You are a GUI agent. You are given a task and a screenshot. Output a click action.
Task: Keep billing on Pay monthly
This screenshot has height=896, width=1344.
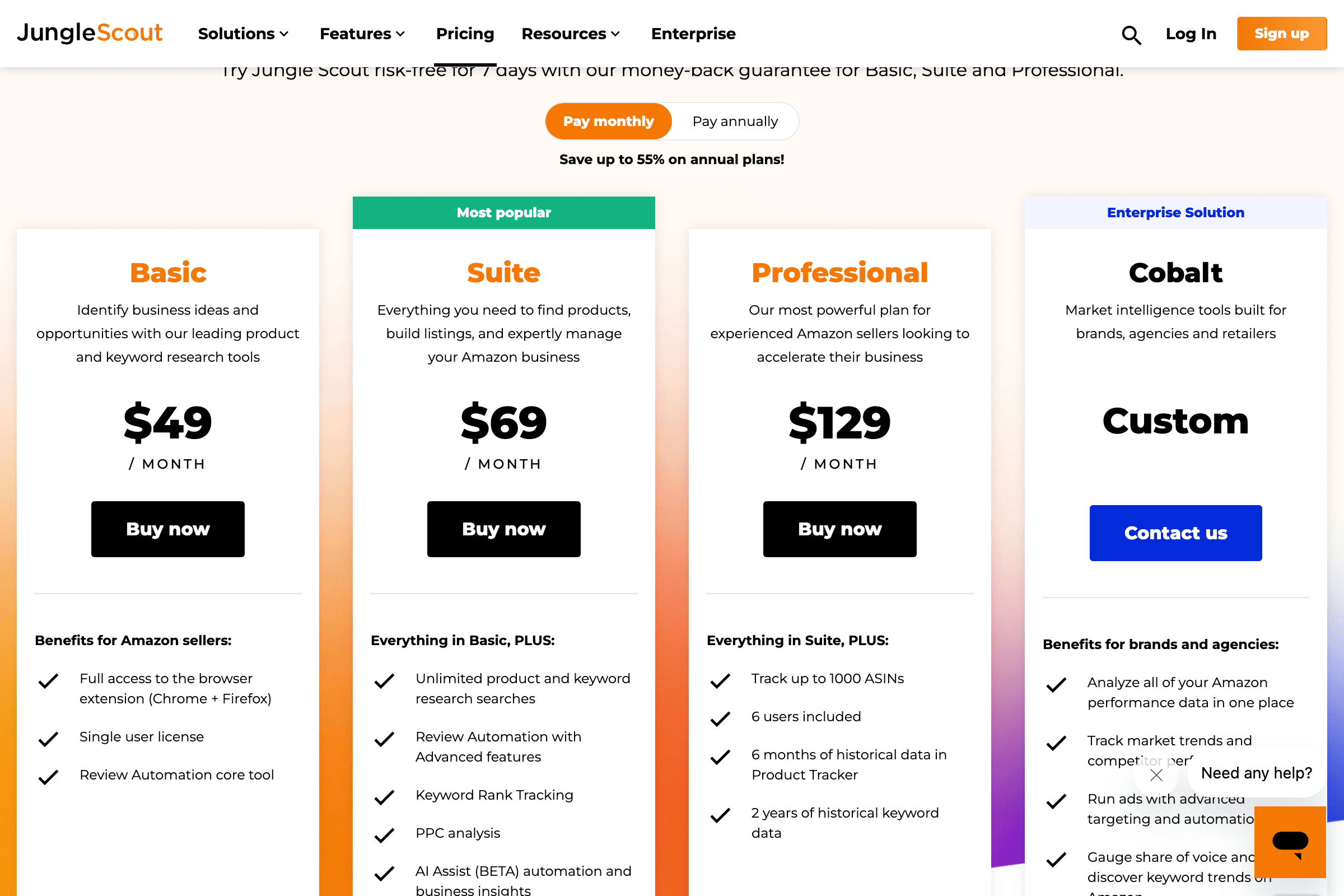click(608, 121)
